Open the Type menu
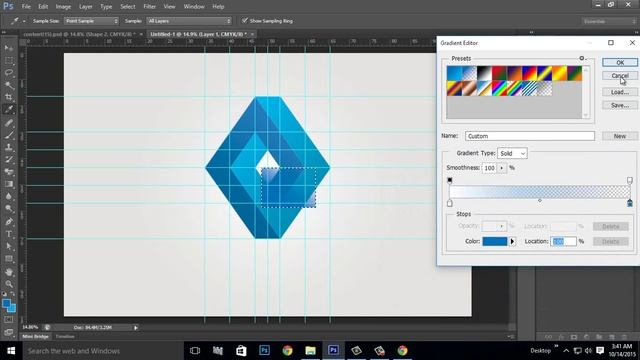This screenshot has height=360, width=640. [x=106, y=7]
